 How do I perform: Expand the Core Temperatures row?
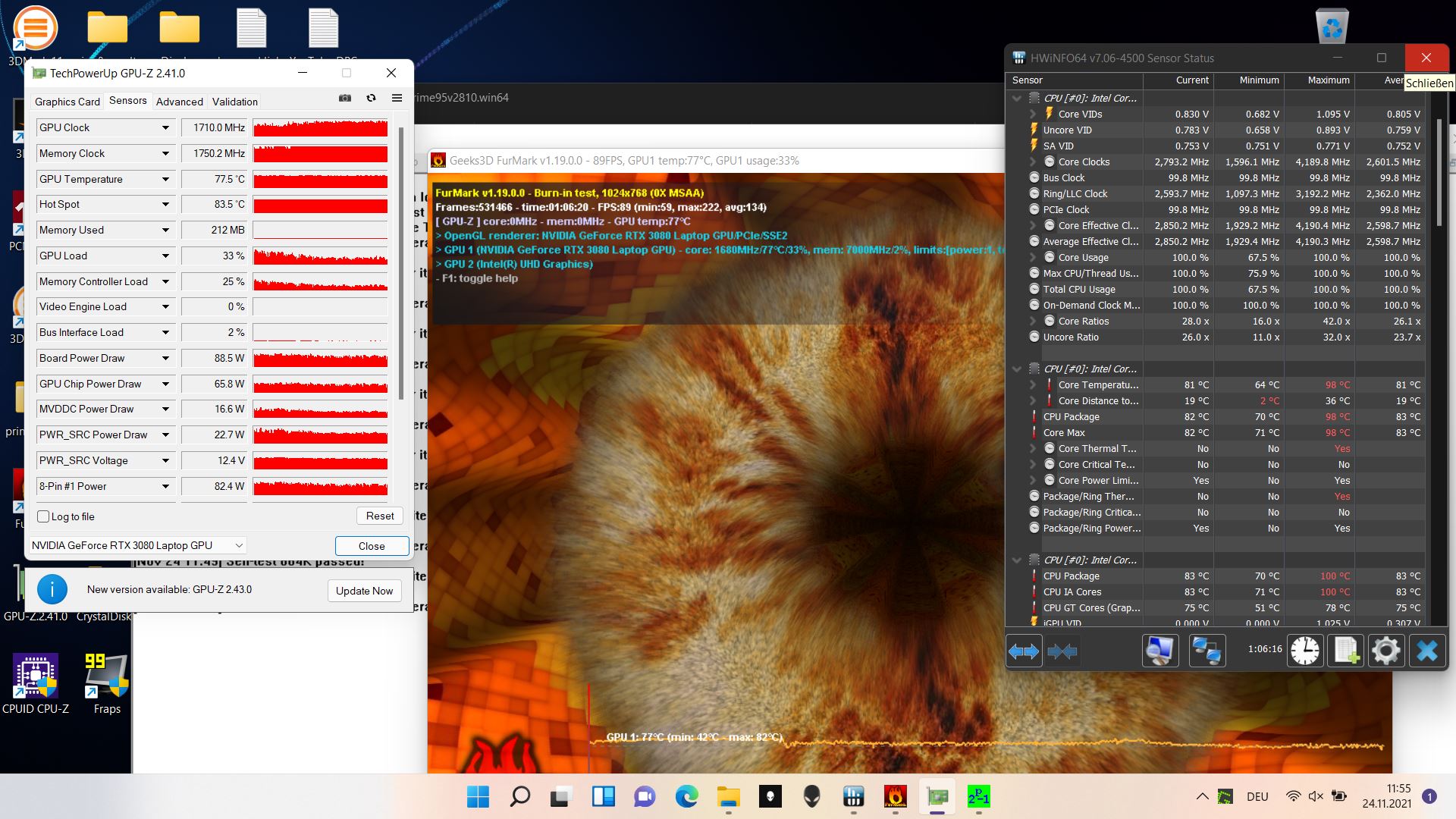pos(1033,384)
